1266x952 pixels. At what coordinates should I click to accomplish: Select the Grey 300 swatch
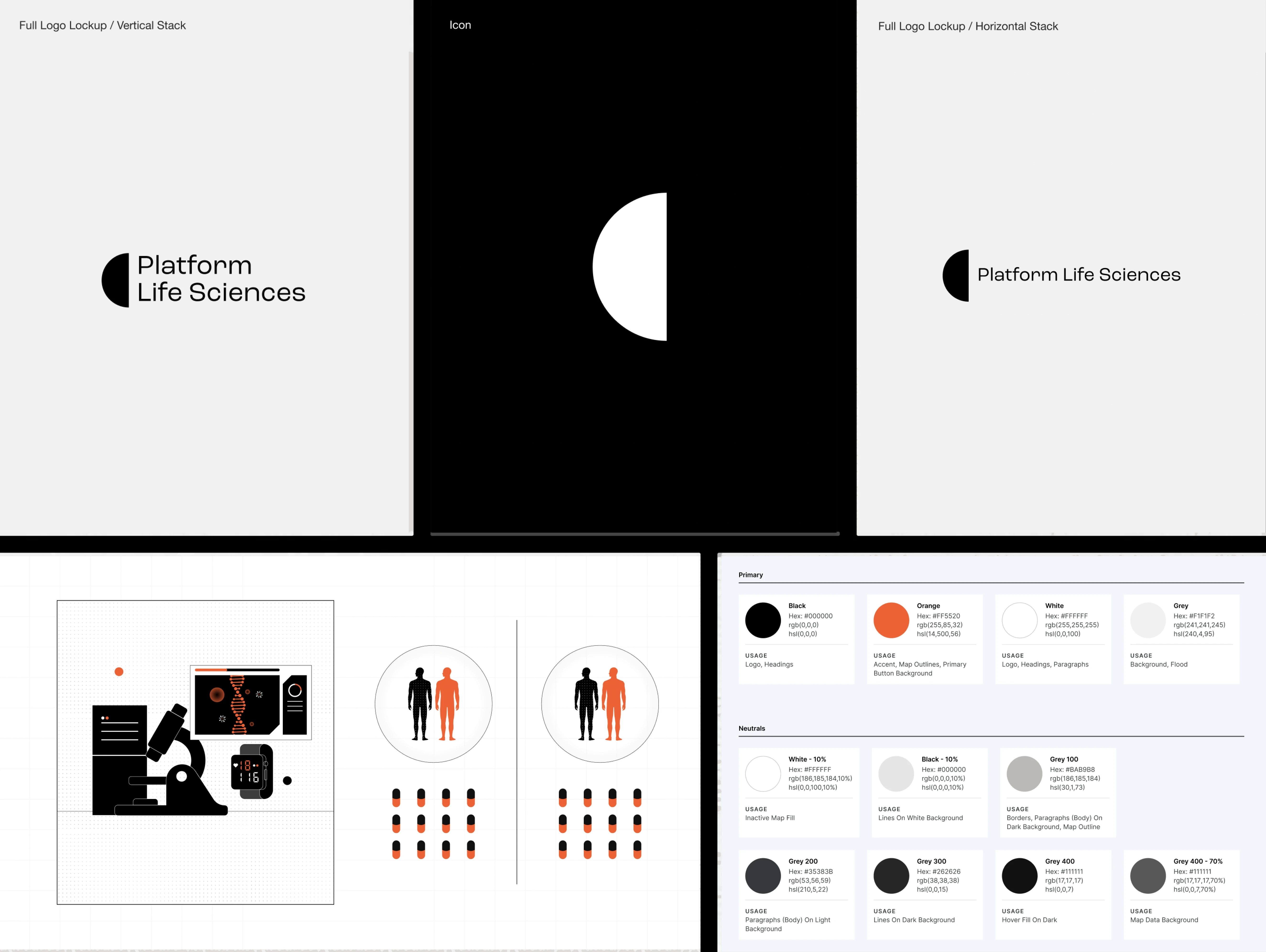(891, 876)
